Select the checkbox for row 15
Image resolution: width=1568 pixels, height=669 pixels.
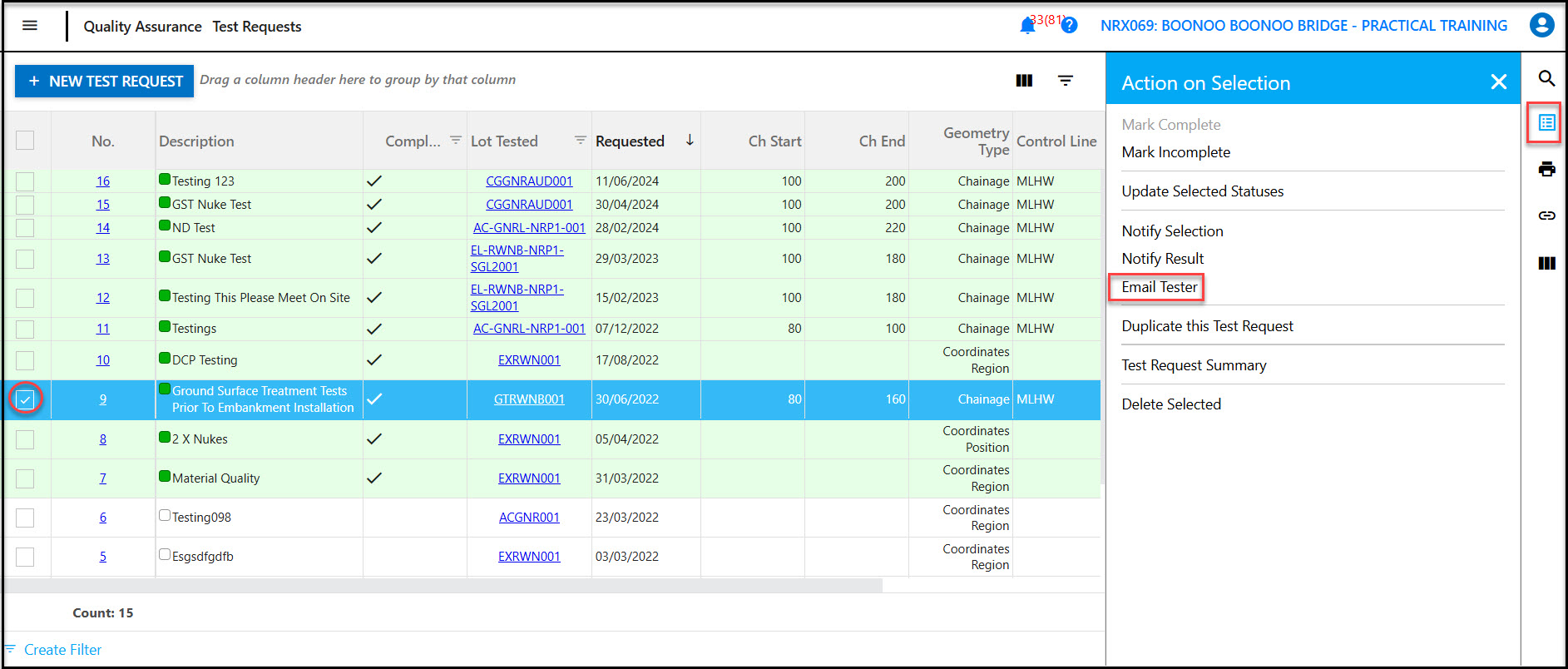[x=25, y=205]
